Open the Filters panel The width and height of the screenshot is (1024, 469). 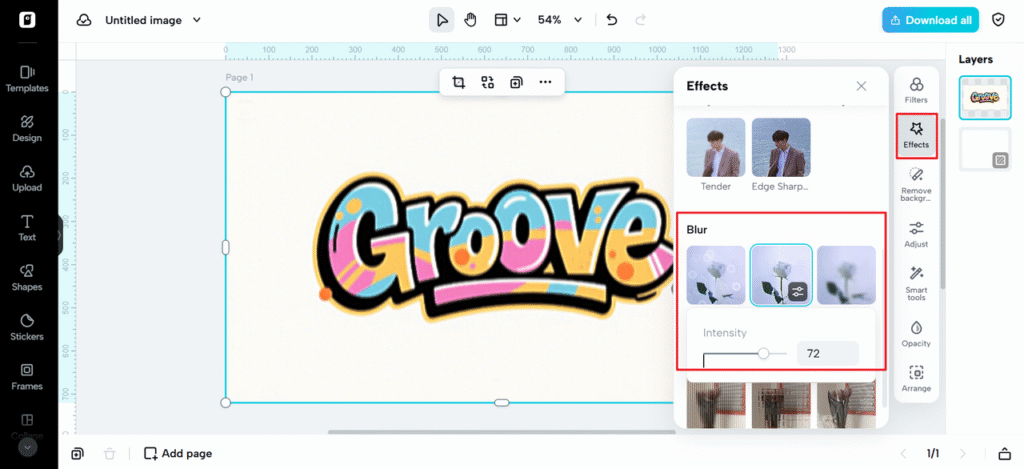point(916,90)
